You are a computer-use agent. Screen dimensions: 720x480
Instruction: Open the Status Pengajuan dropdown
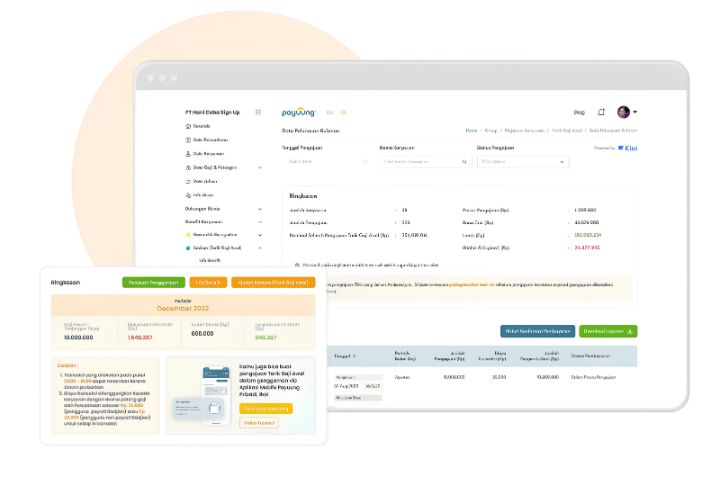(x=523, y=162)
